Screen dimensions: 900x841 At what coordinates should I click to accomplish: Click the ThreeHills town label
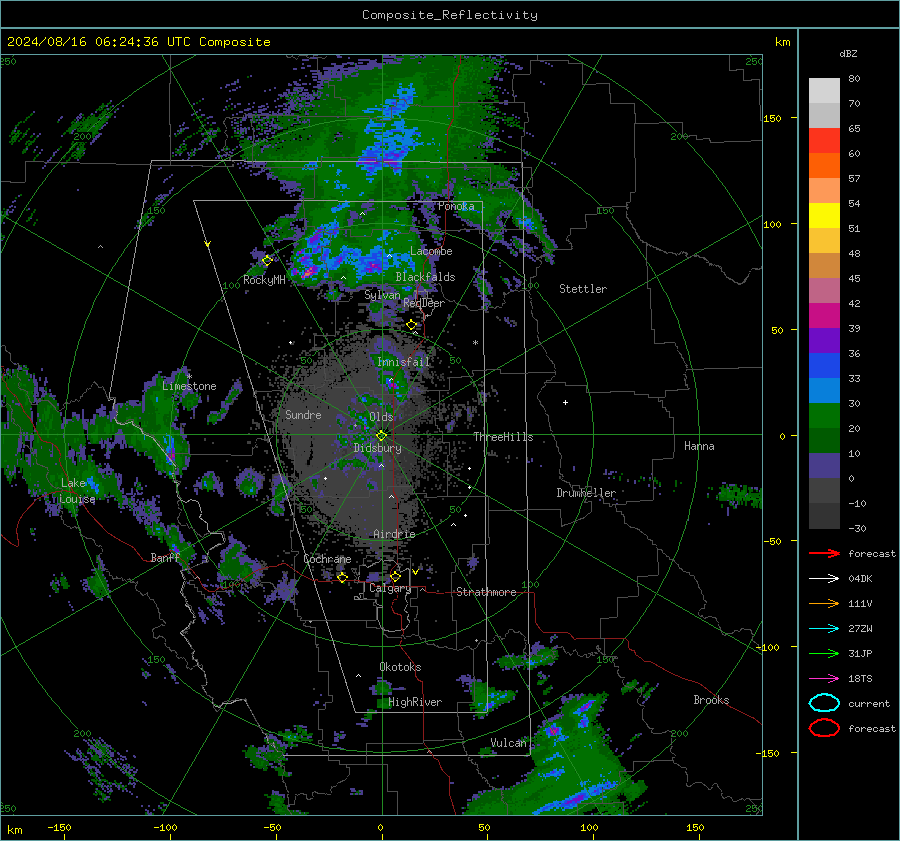pos(503,437)
